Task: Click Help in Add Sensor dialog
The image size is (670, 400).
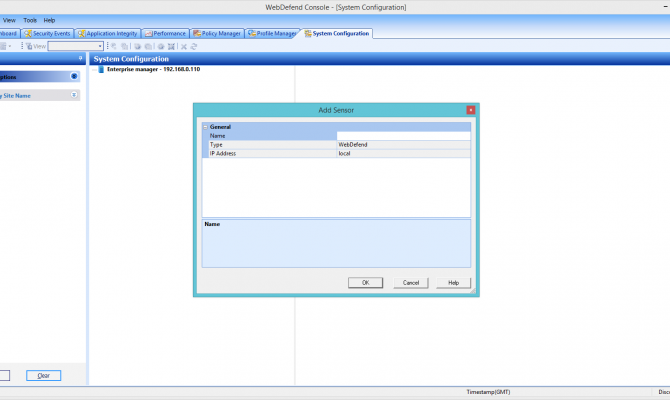Action: 453,283
